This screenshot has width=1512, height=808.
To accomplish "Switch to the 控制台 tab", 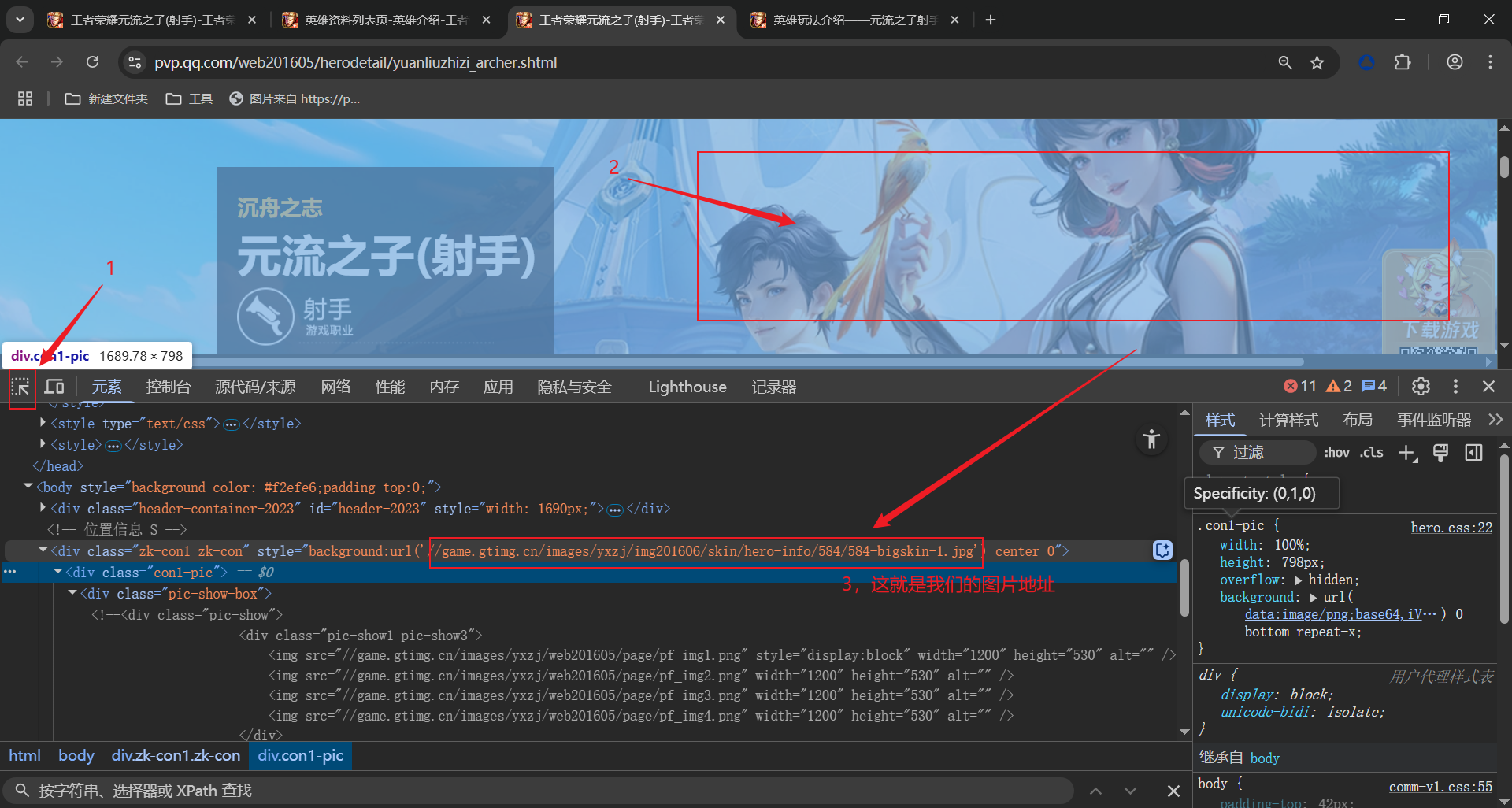I will [169, 387].
